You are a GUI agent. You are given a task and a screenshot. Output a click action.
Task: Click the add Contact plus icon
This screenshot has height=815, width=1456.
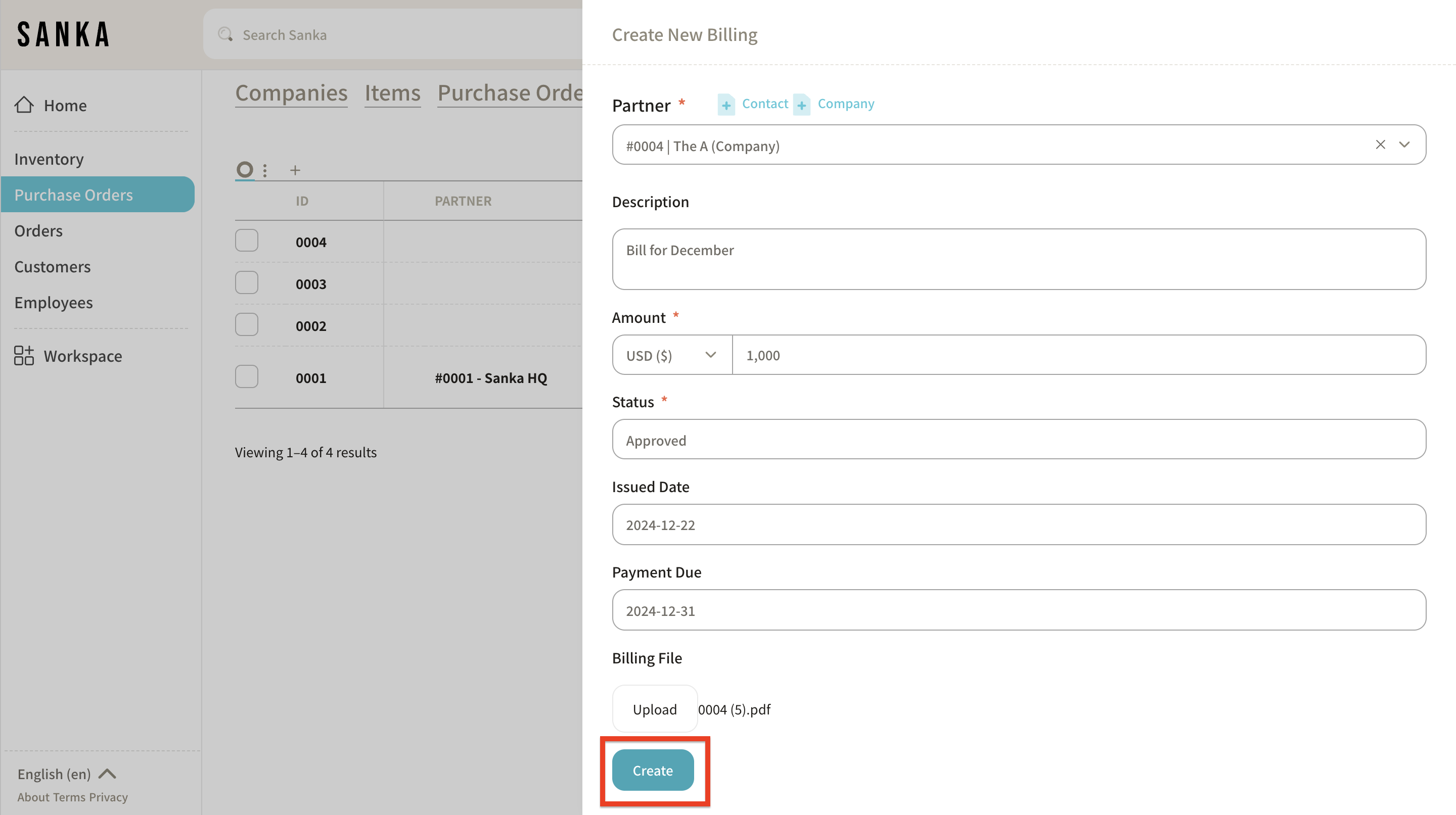pyautogui.click(x=726, y=105)
